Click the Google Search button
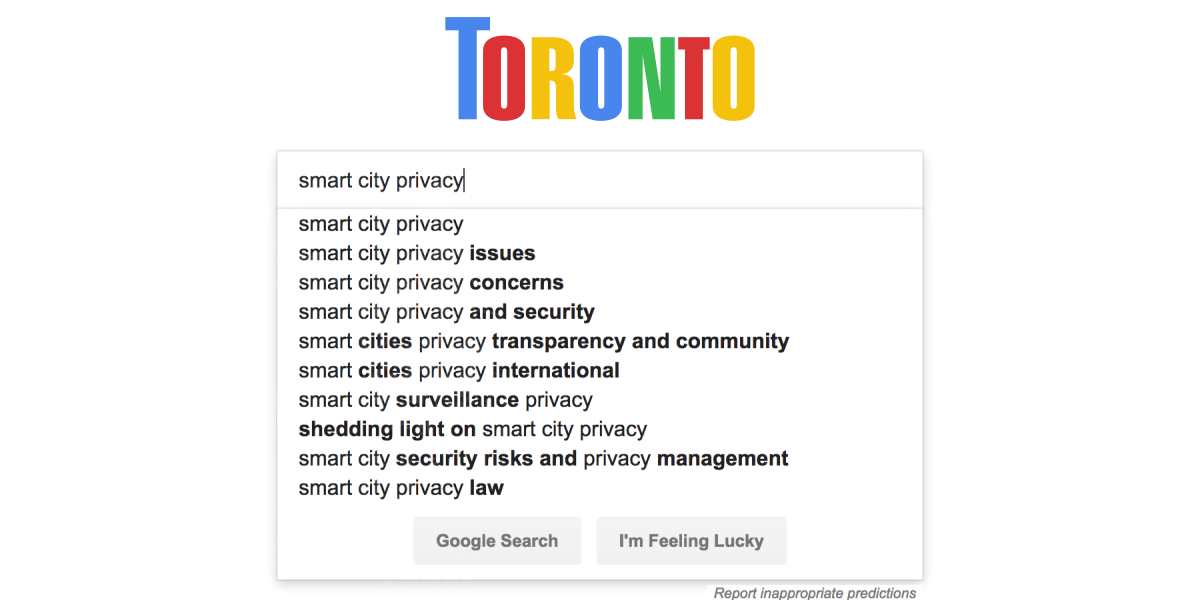1200x600 pixels. click(497, 541)
